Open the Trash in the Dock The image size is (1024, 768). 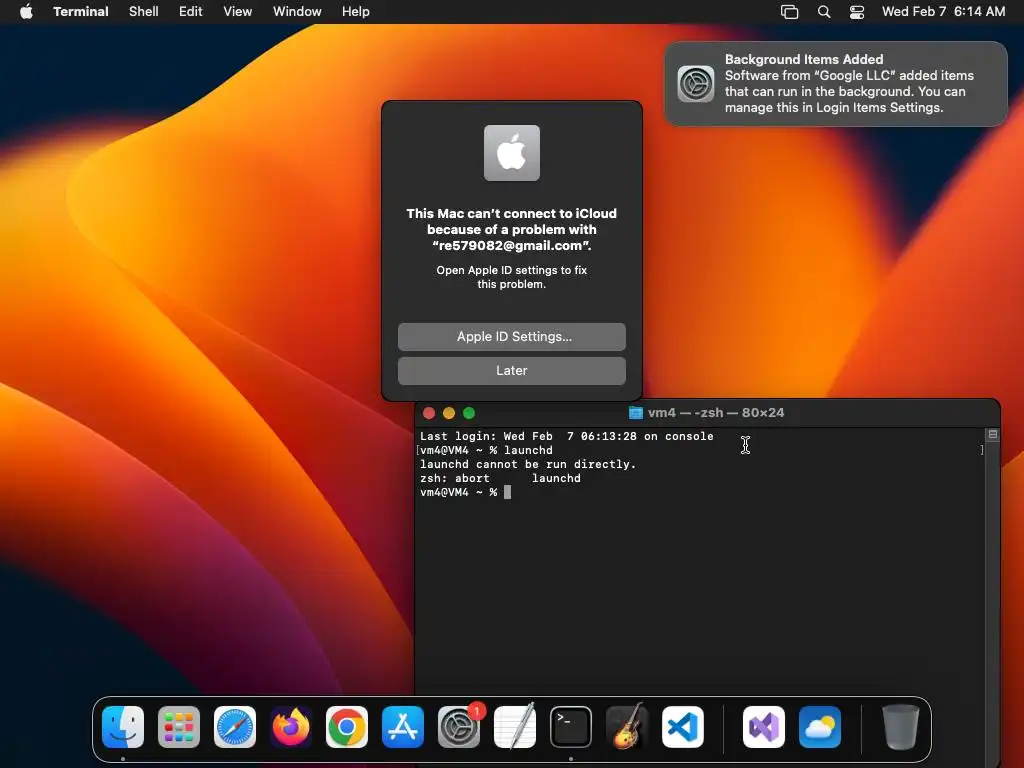point(901,727)
